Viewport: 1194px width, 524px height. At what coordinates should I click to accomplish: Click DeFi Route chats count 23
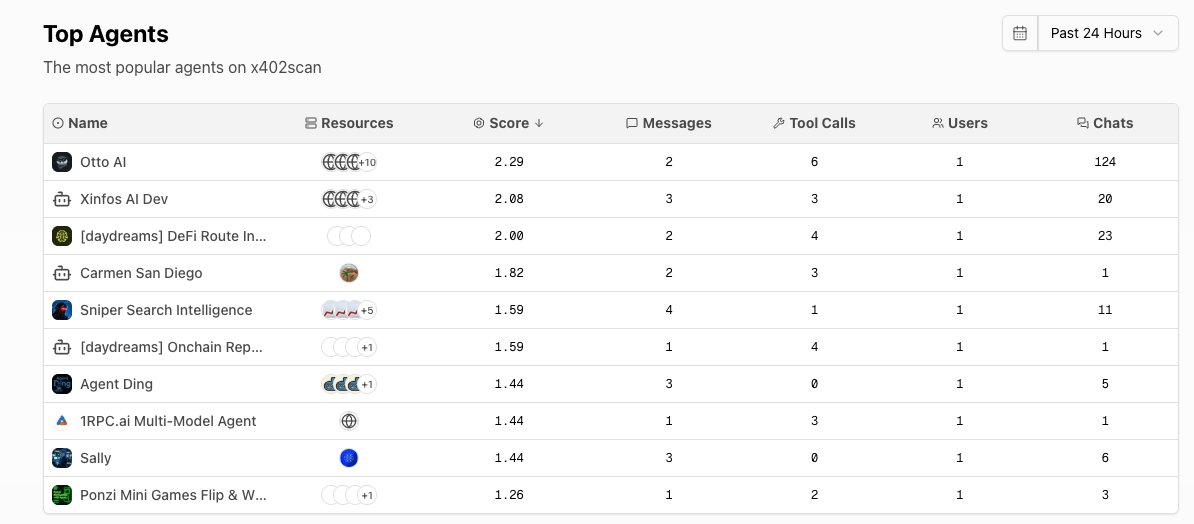coord(1105,236)
